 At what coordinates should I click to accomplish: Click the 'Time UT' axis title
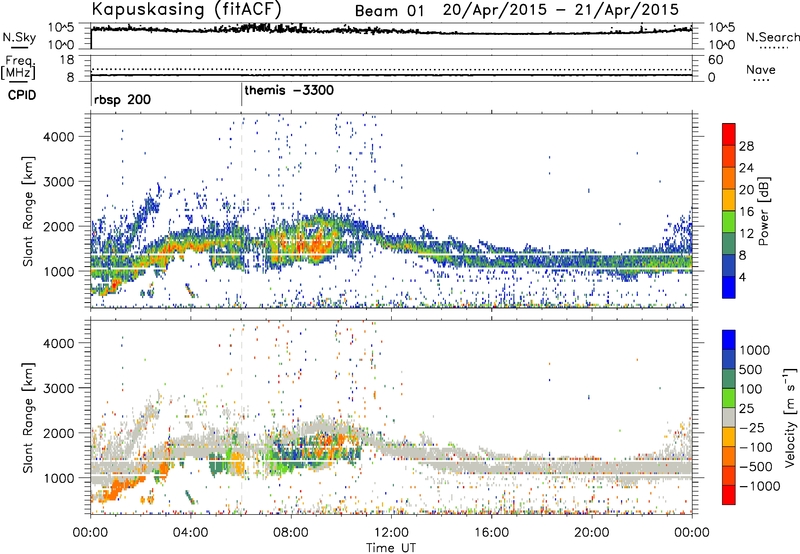391,548
